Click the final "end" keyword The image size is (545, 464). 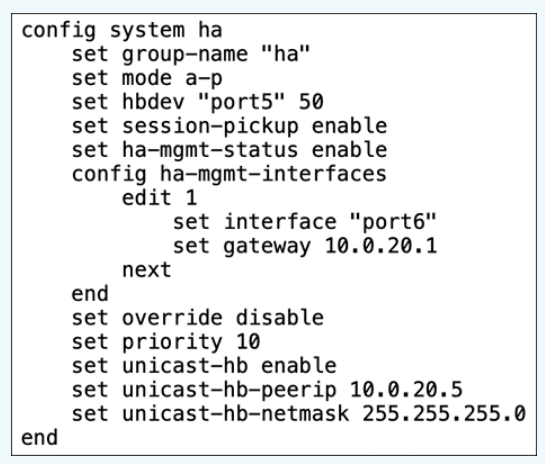[x=40, y=438]
